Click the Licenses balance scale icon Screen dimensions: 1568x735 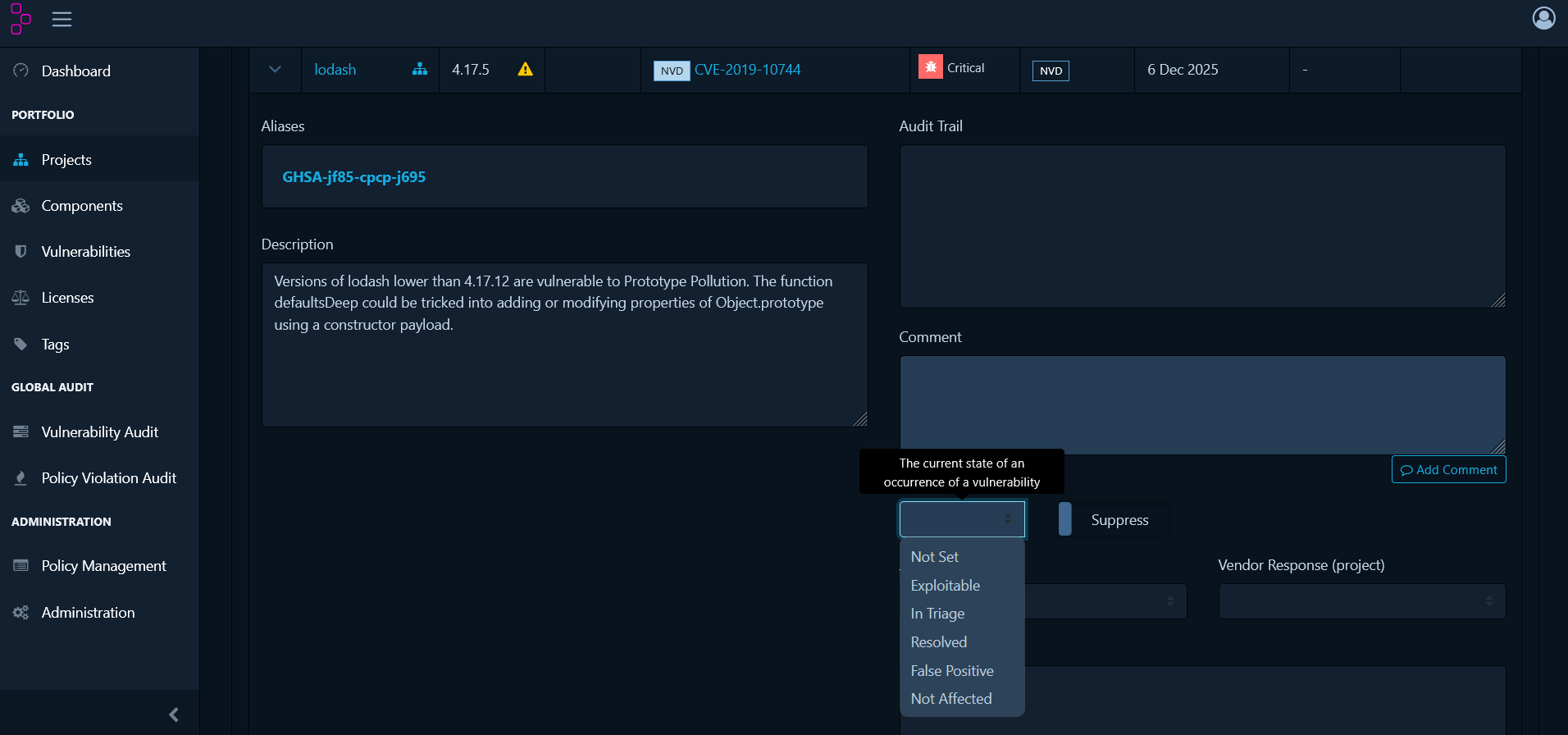coord(21,298)
